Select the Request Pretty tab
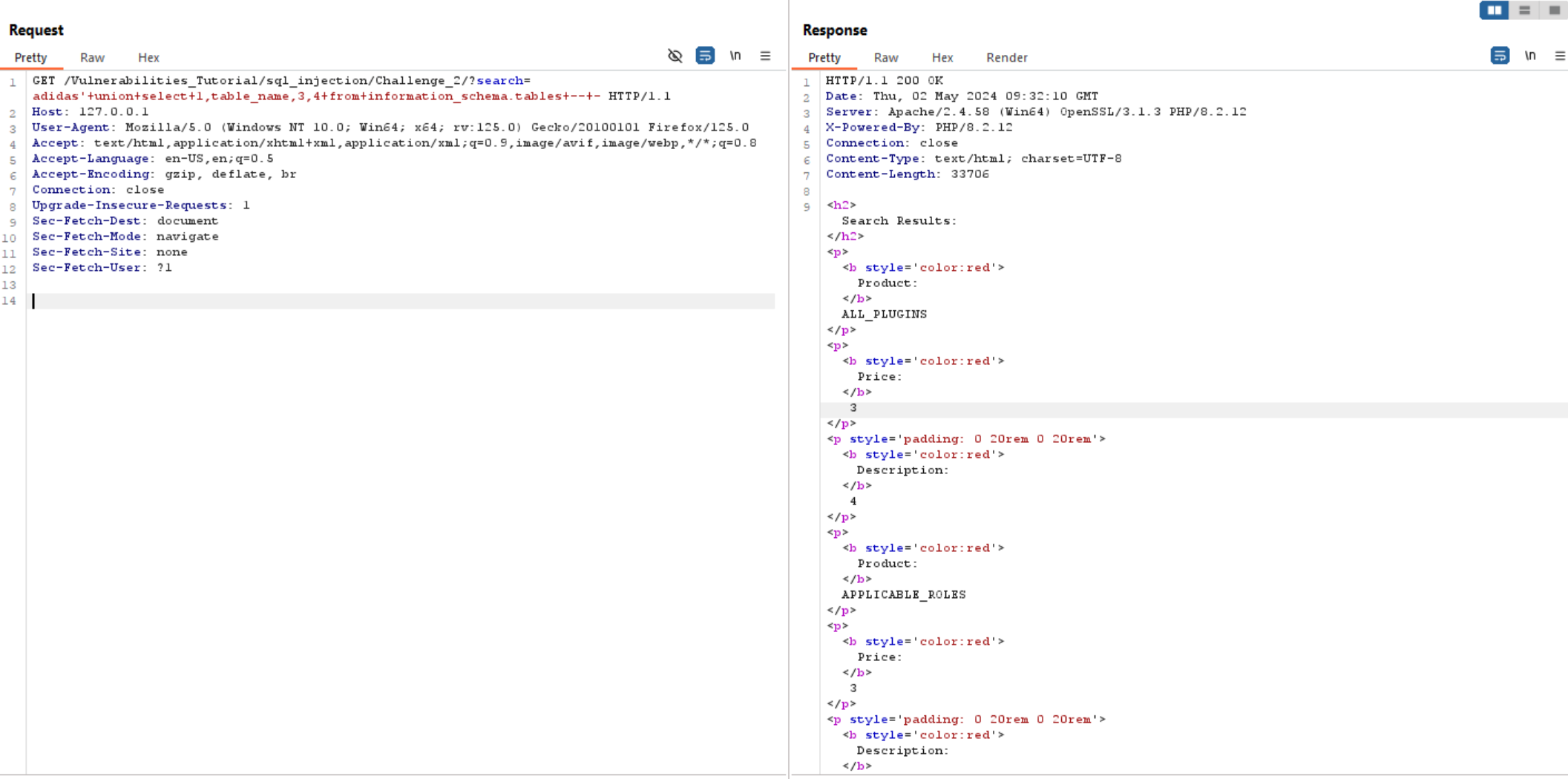This screenshot has height=779, width=1568. [30, 58]
